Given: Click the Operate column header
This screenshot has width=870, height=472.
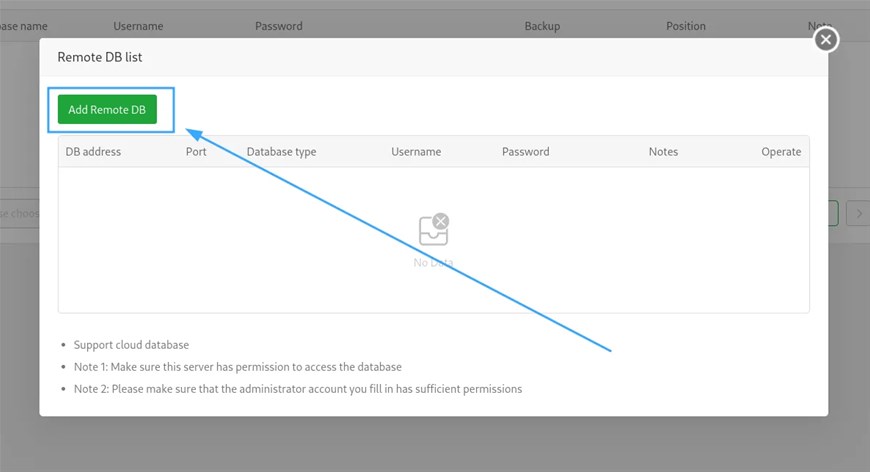Looking at the screenshot, I should tap(781, 151).
